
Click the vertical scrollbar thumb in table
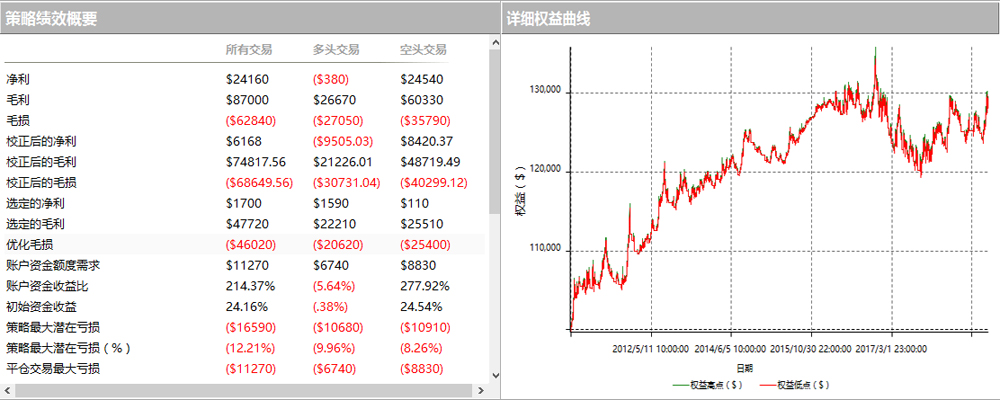coord(493,130)
